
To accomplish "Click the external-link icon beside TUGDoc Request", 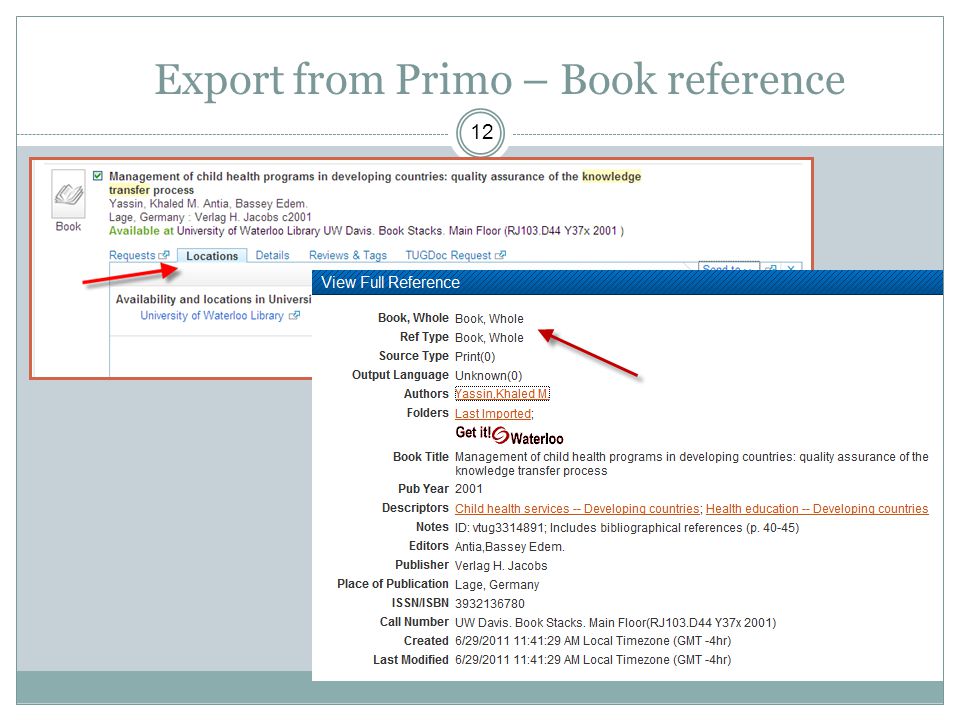I will point(500,255).
